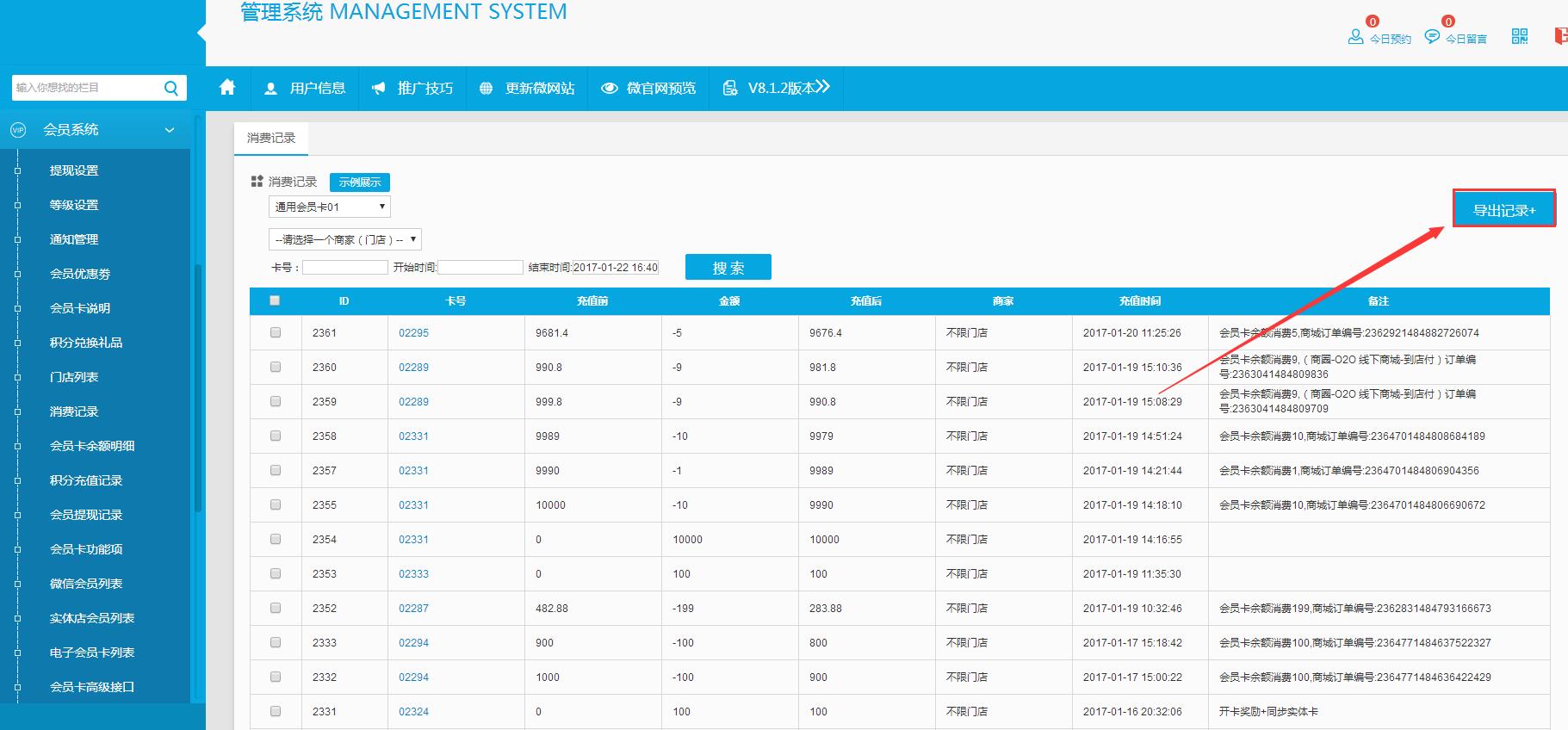
Task: Click the 搜索 search button
Action: [x=728, y=268]
